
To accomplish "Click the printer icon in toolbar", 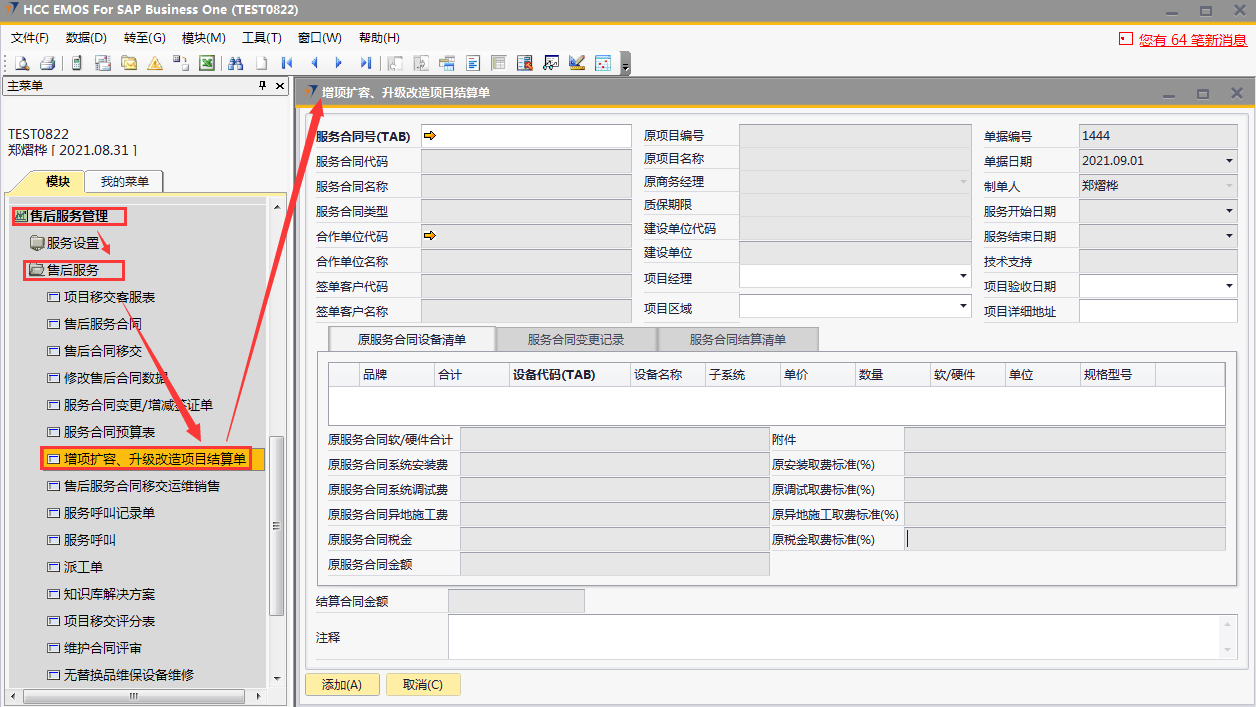I will 47,63.
